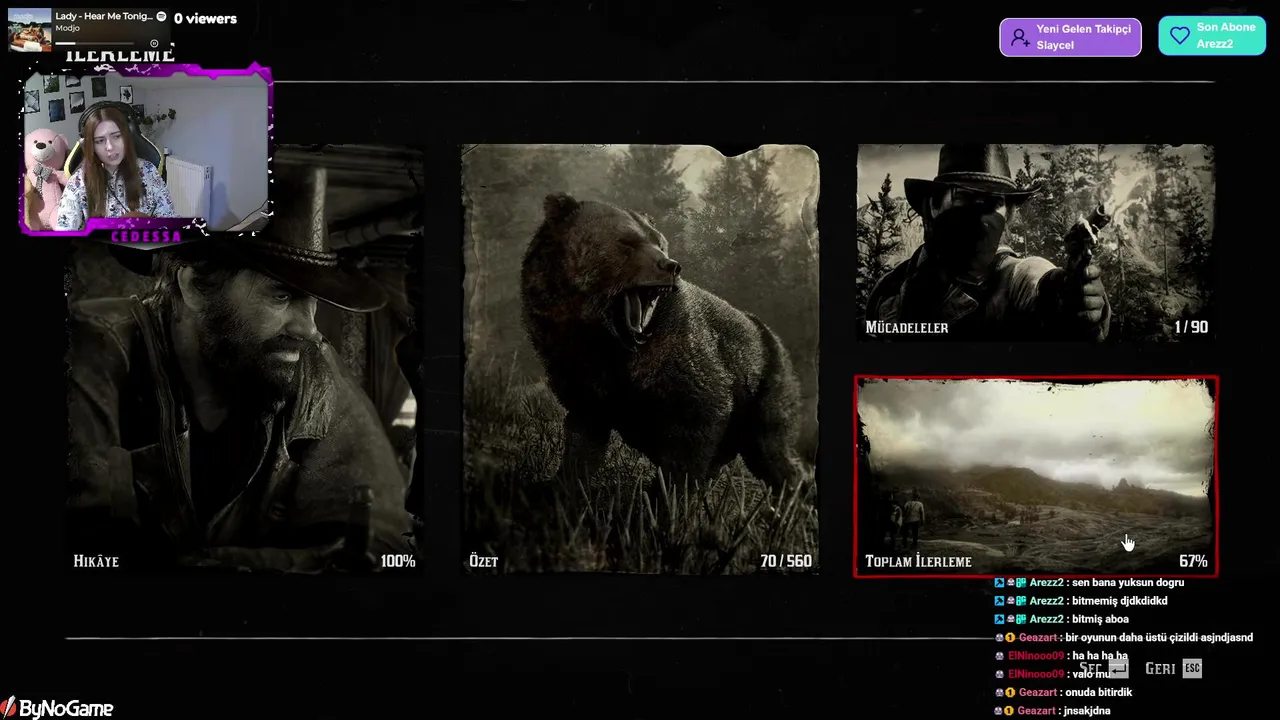Click the Geri back label
1280x720 pixels.
1160,668
